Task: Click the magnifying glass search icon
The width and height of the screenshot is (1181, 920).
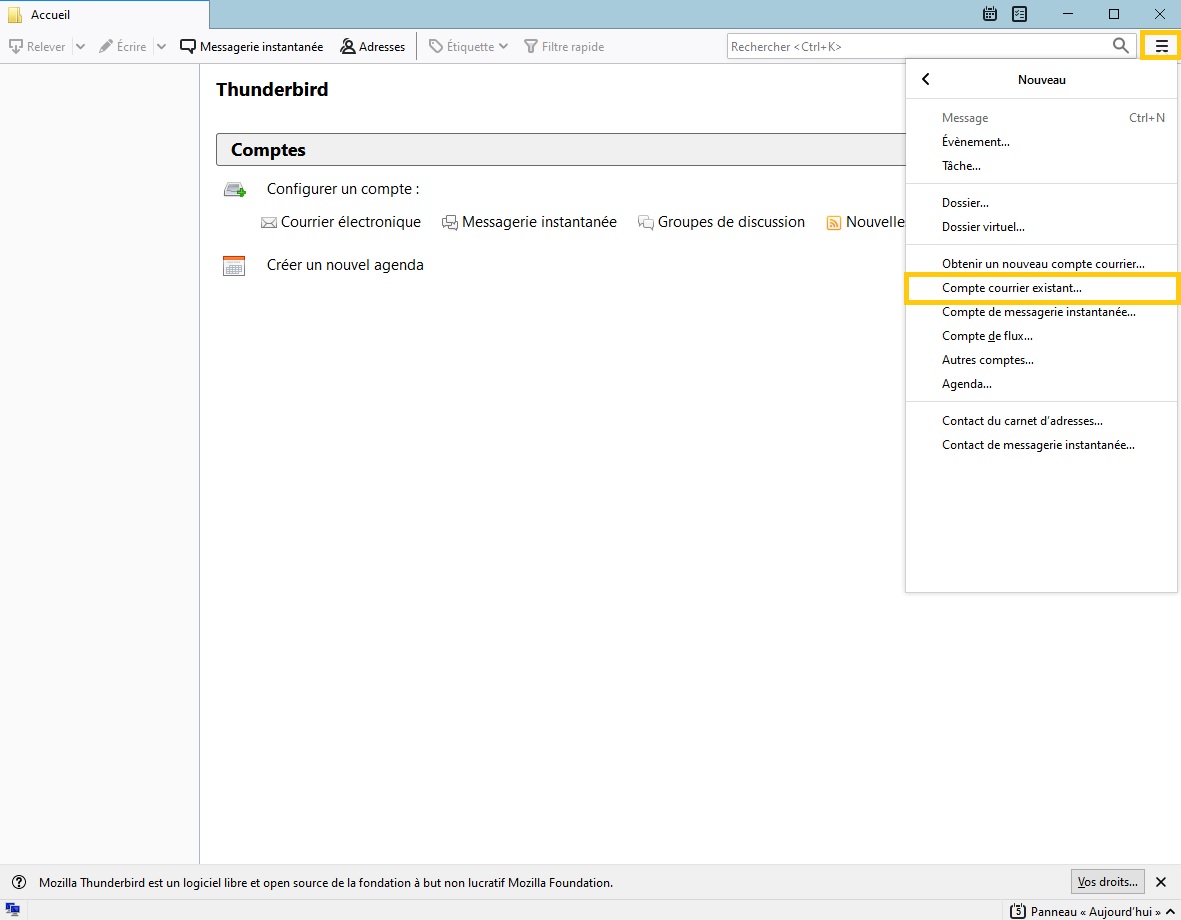Action: tap(1121, 46)
